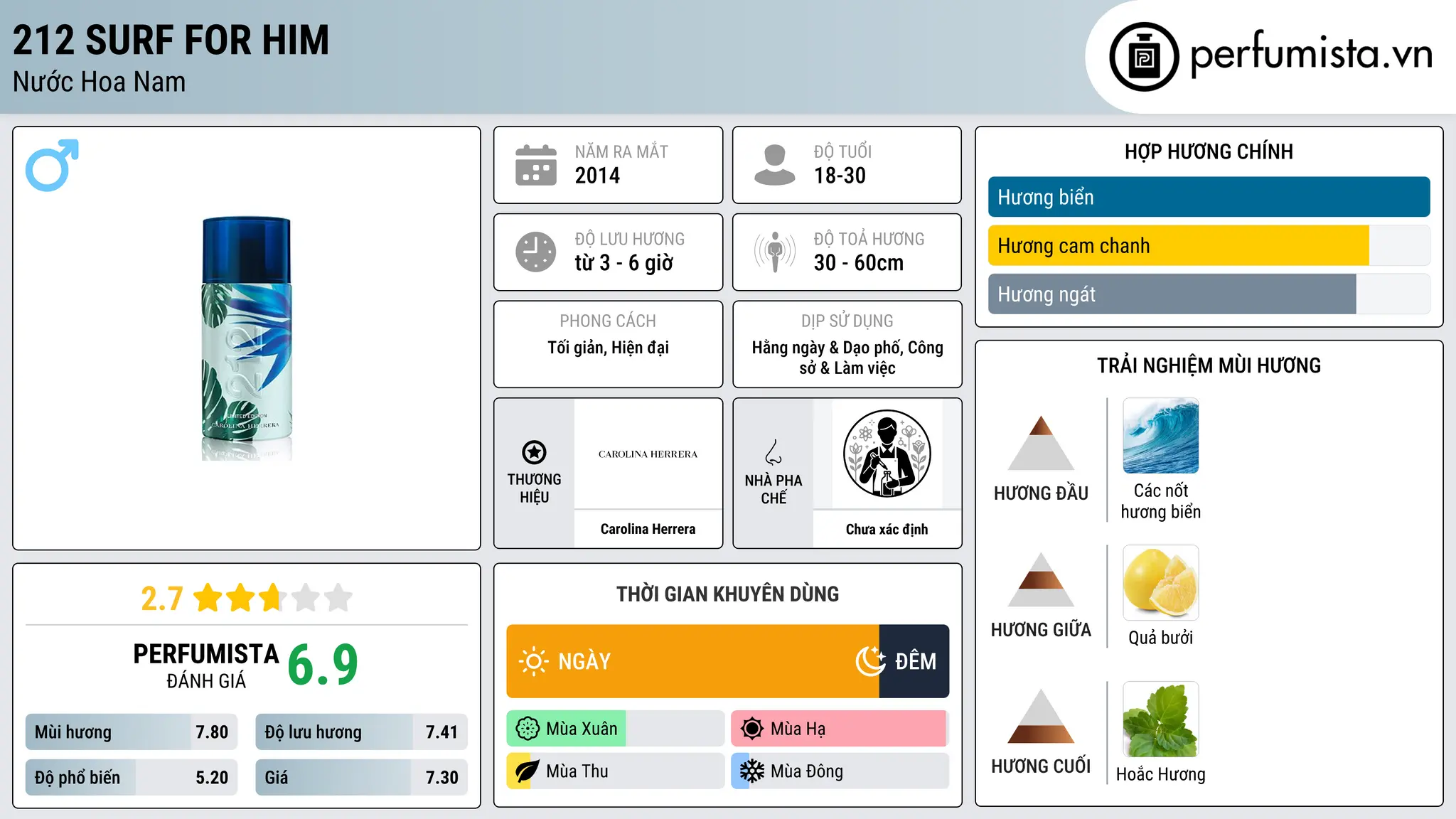Click the Mùi hương 7.80 score bar
This screenshot has width=1456, height=819.
click(x=132, y=732)
